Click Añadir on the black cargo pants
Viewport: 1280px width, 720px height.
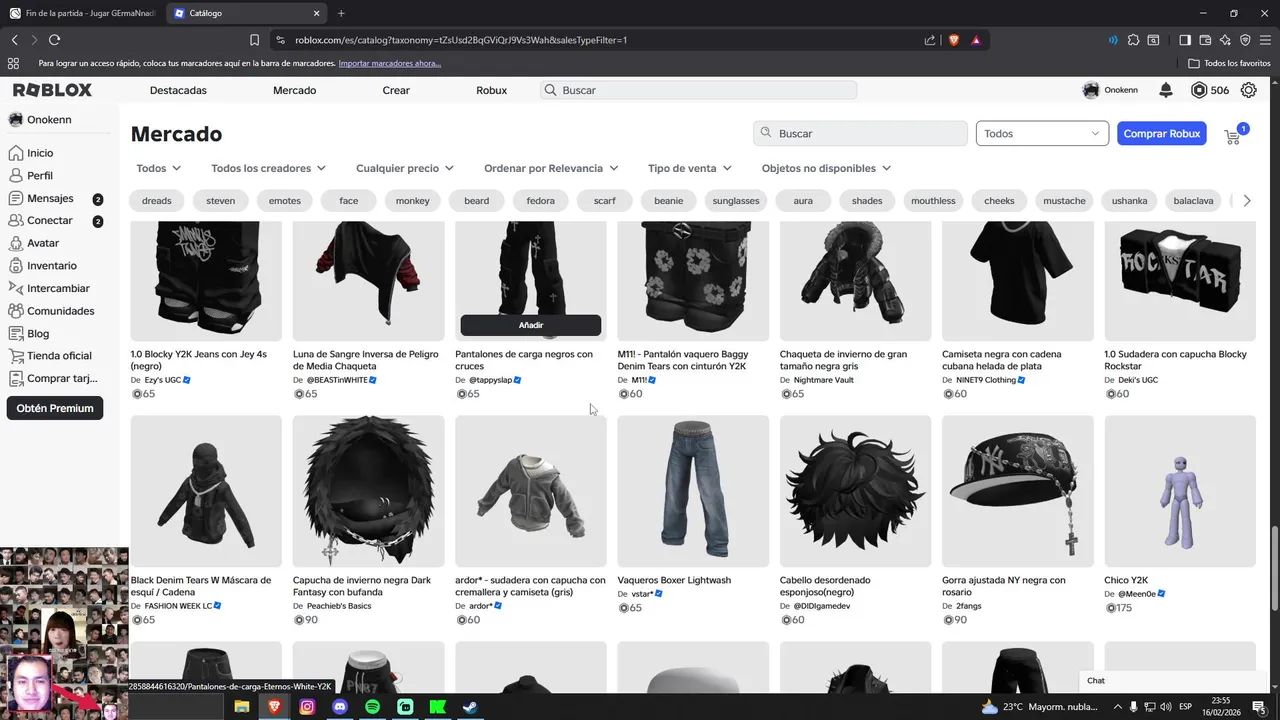point(531,325)
